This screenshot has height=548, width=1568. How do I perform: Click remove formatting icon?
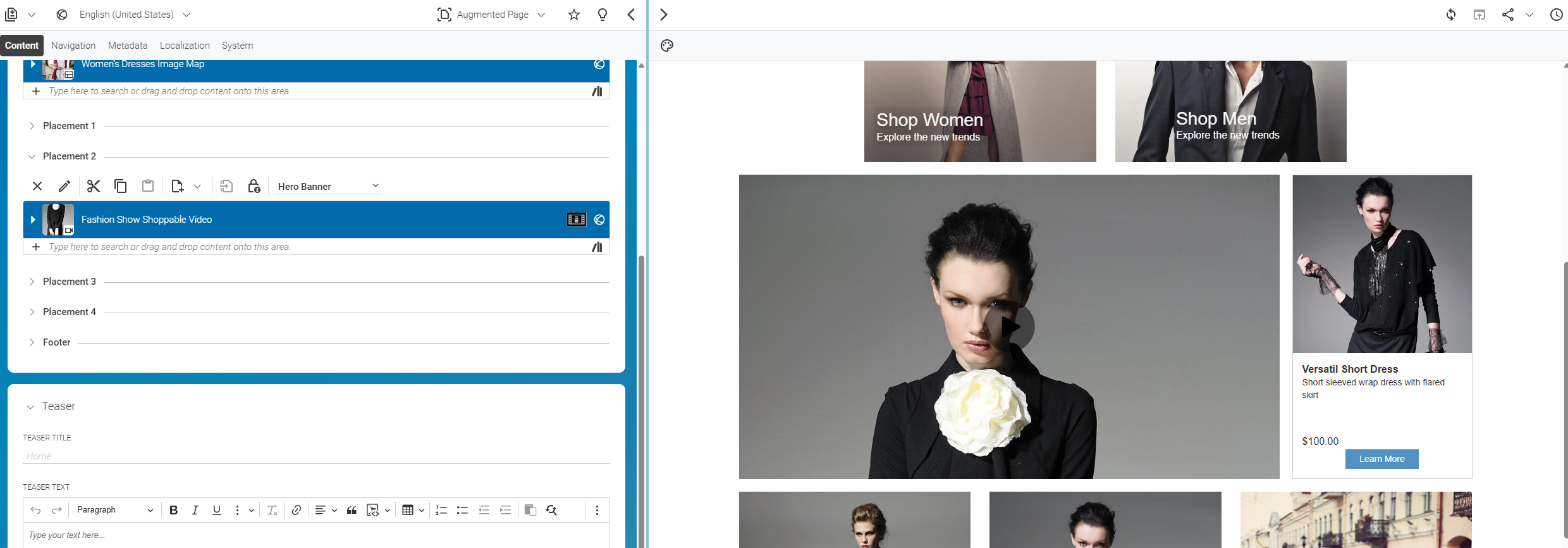click(x=273, y=510)
